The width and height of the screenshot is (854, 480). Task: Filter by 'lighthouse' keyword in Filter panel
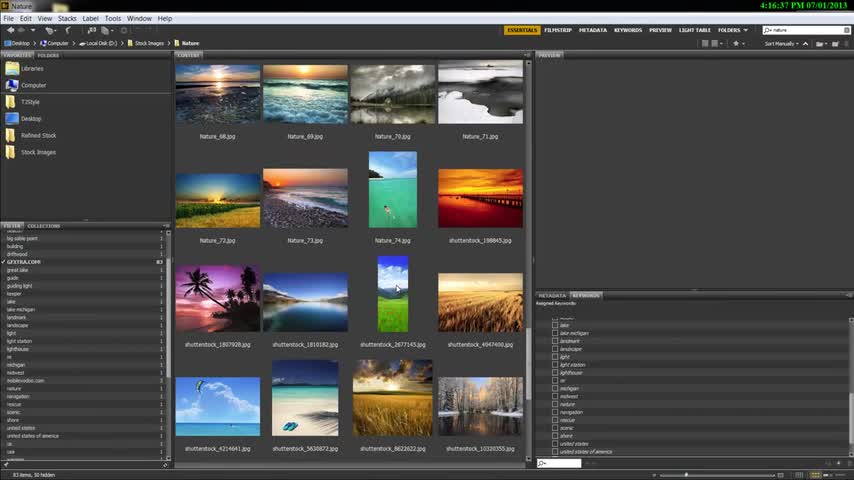tap(20, 349)
